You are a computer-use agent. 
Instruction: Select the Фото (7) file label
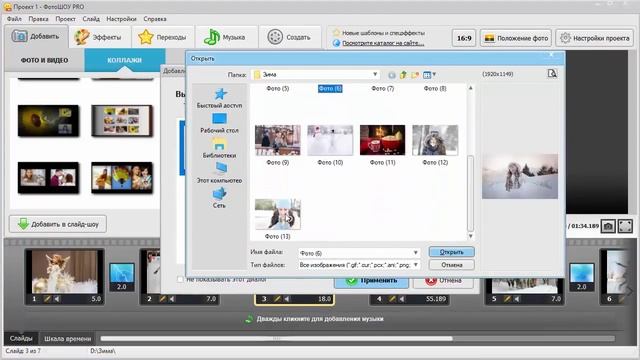tap(382, 89)
